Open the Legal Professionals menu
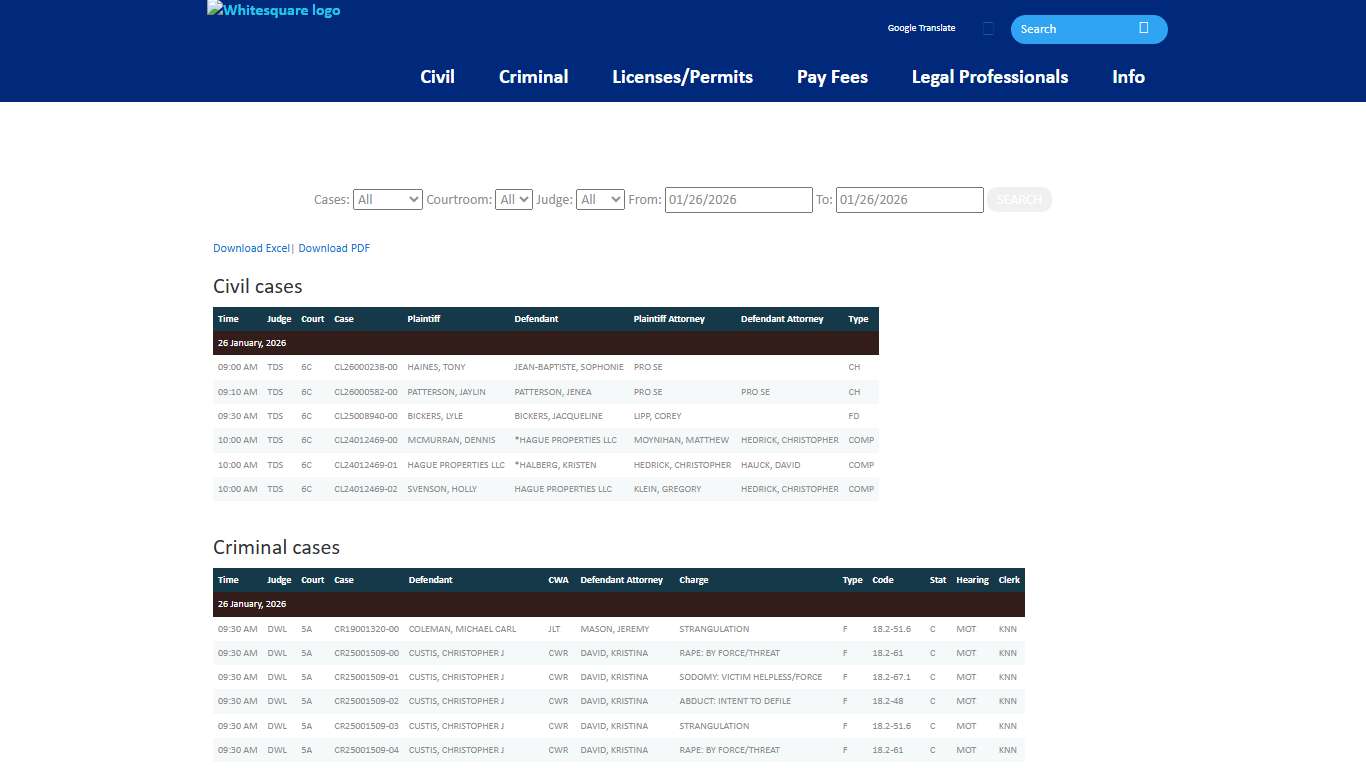This screenshot has width=1366, height=768. pos(989,77)
